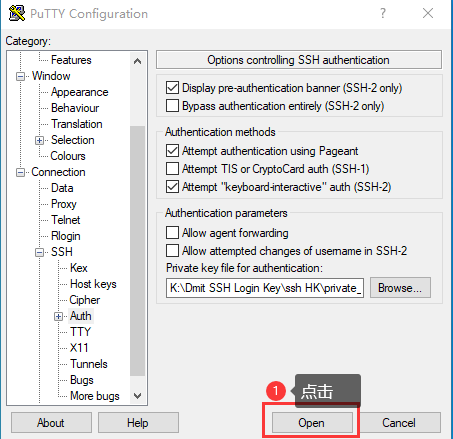Open the Translation settings
The width and height of the screenshot is (453, 439).
pos(77,124)
